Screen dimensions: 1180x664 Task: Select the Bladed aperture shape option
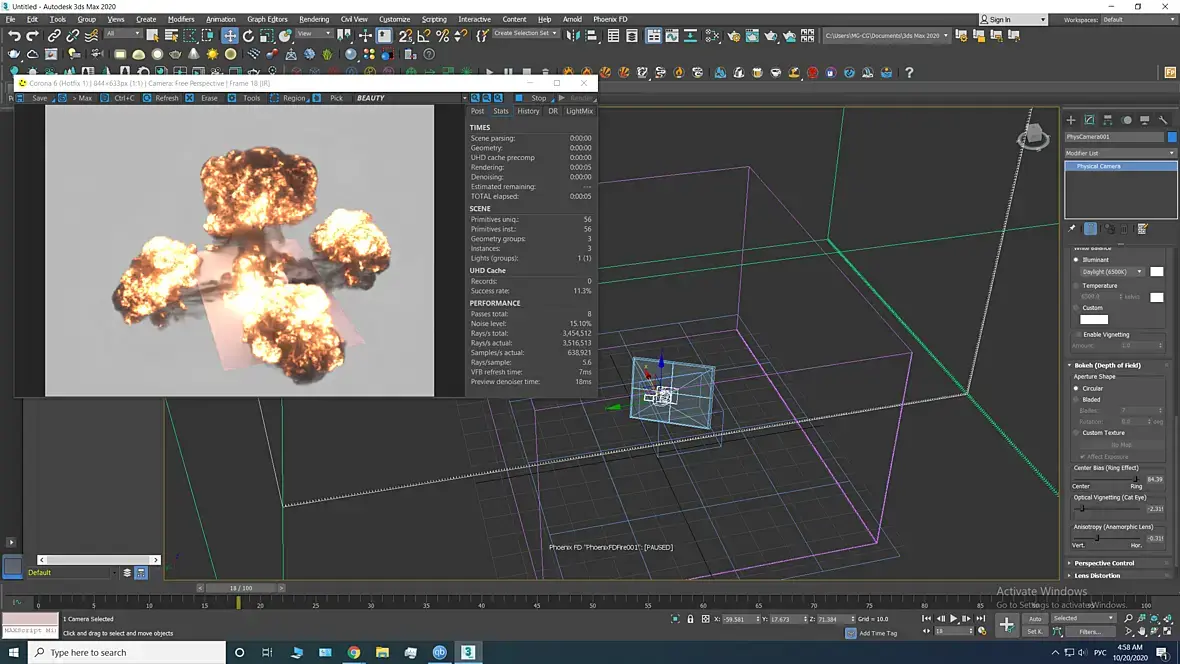[x=1077, y=400]
